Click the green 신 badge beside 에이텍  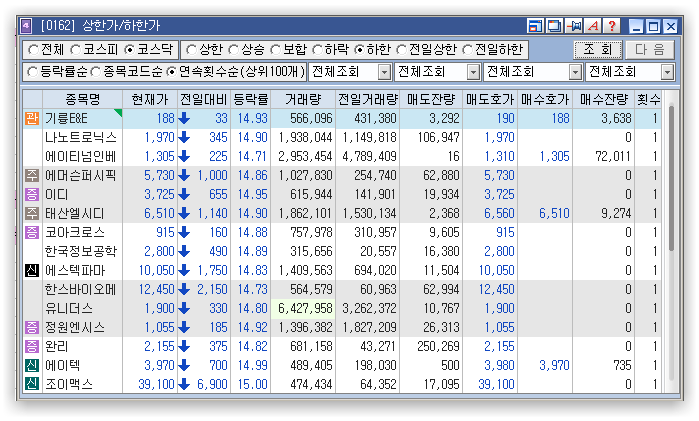[x=32, y=365]
